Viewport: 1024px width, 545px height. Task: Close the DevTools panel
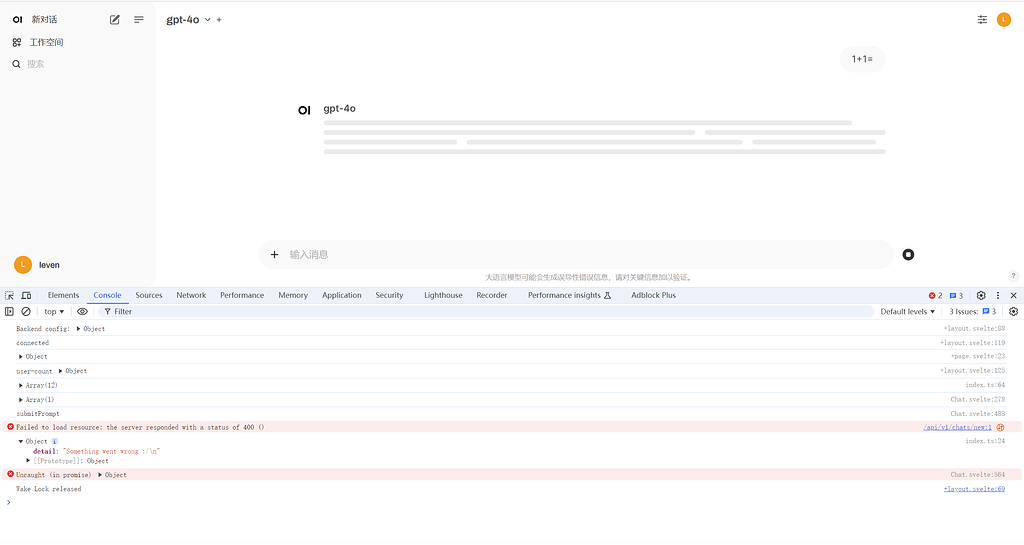pyautogui.click(x=1014, y=296)
